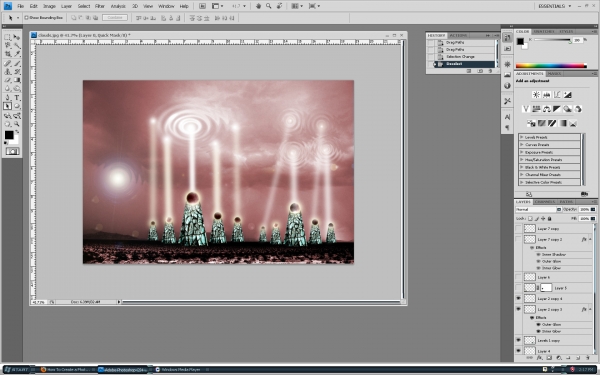
Task: Click the Windows Start button
Action: pos(16,370)
